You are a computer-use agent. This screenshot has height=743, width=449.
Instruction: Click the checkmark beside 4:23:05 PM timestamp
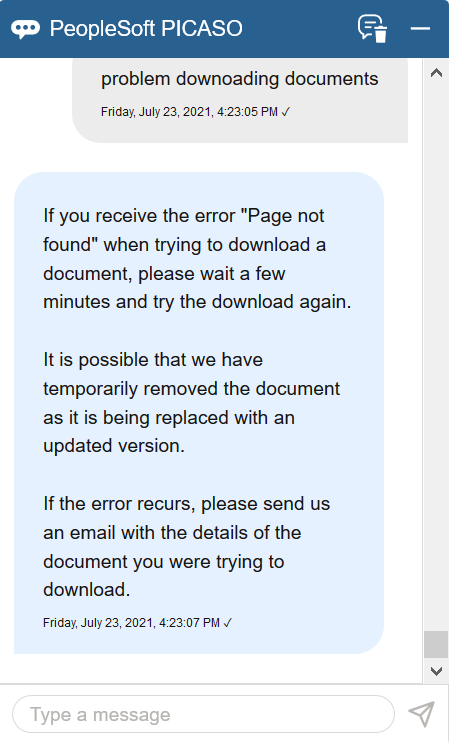pyautogui.click(x=286, y=112)
